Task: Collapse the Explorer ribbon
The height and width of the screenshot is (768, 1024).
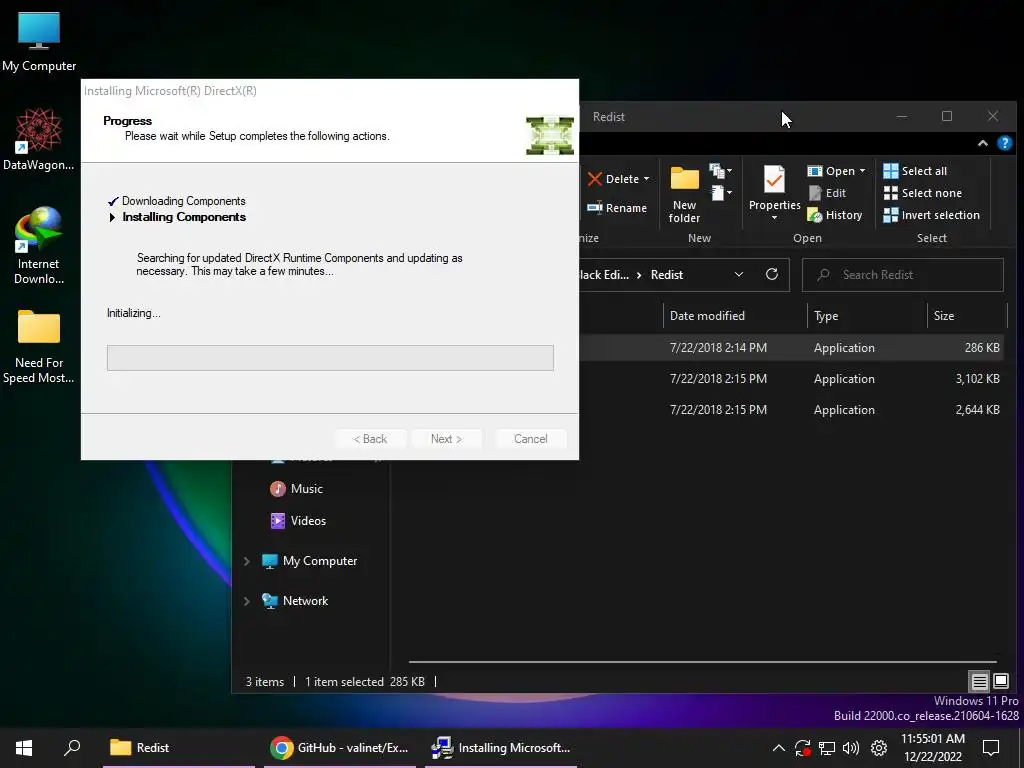Action: point(982,143)
